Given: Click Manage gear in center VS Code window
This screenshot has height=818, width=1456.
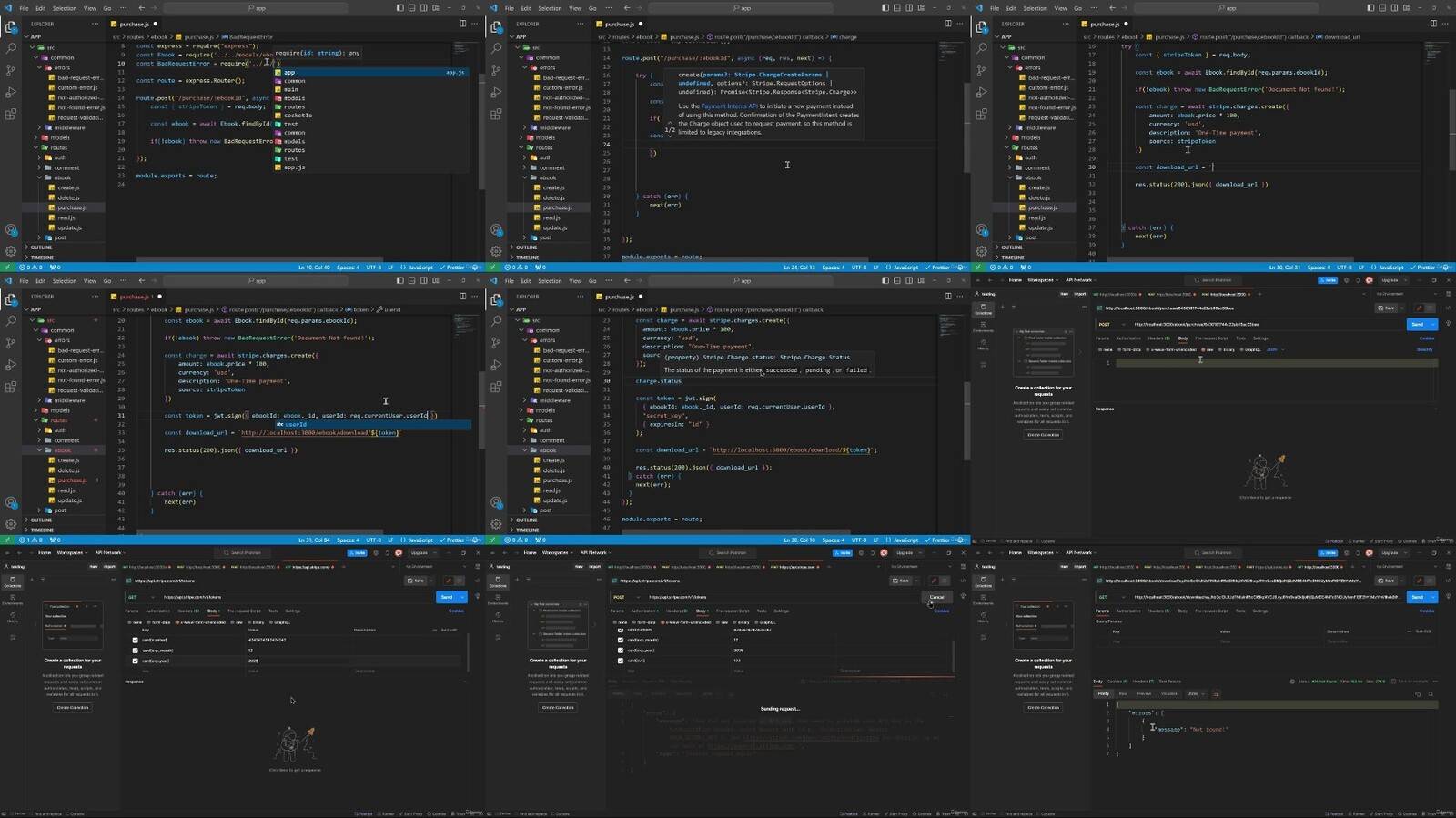Looking at the screenshot, I should (496, 523).
